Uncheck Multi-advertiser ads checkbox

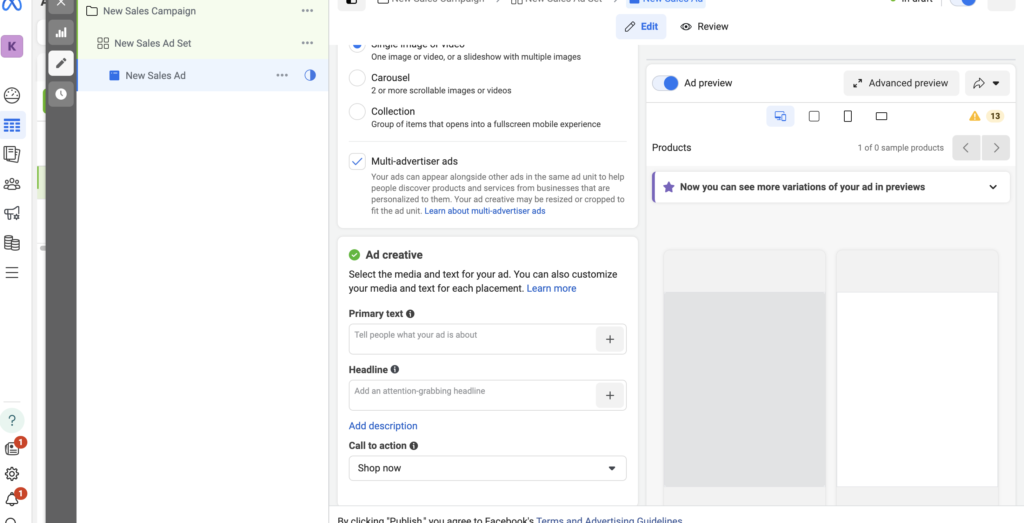click(357, 161)
